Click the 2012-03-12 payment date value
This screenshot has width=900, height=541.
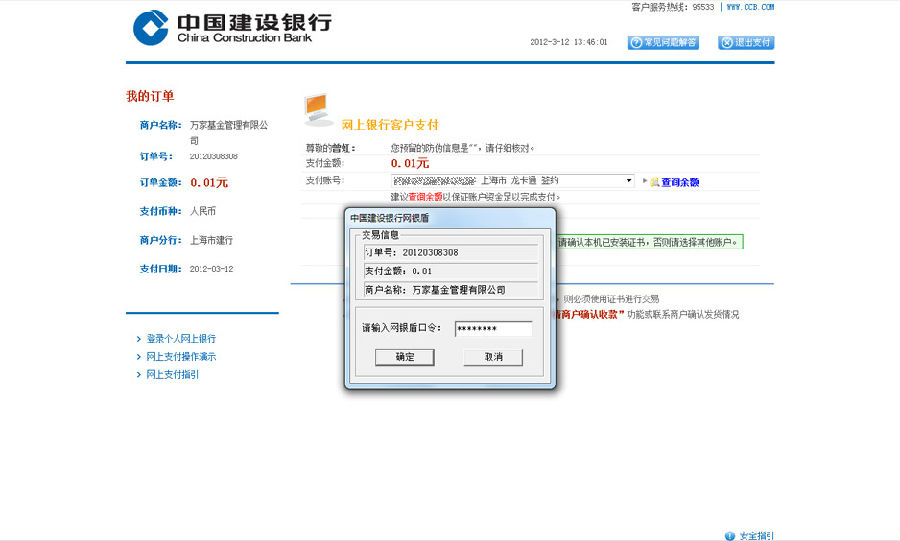pos(211,269)
